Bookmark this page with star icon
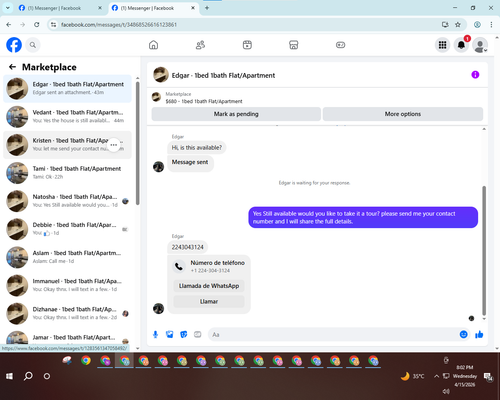This screenshot has width=500, height=400. coord(458,24)
